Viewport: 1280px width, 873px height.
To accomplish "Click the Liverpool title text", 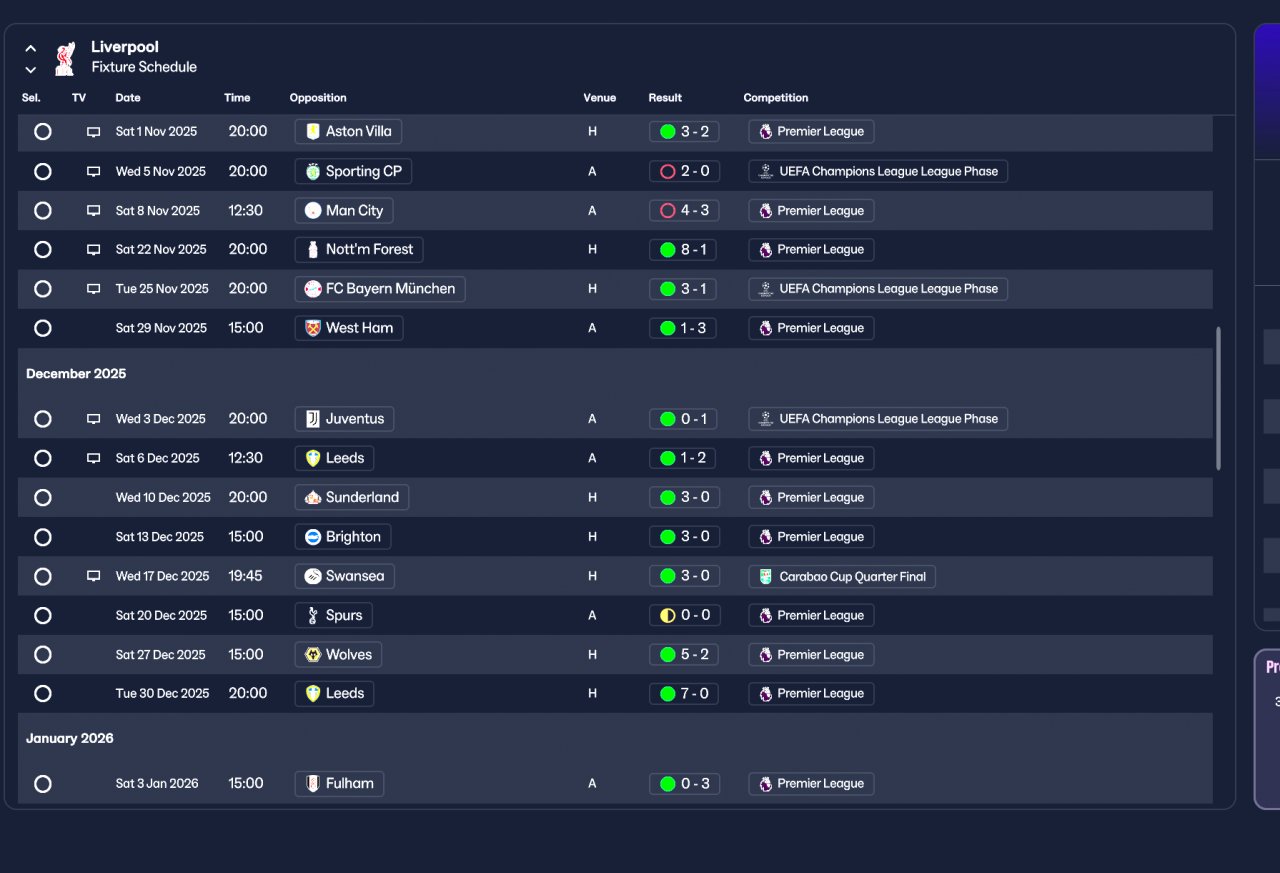I will 125,47.
